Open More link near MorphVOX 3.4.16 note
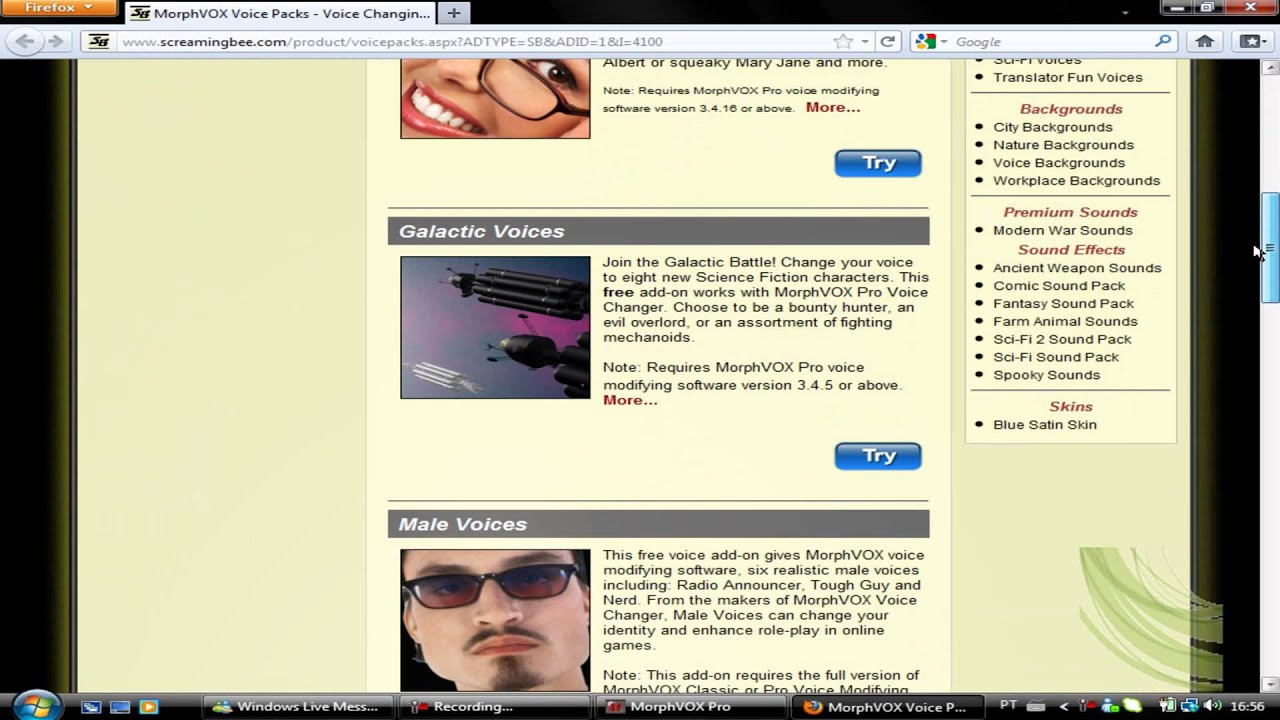The image size is (1280, 720). click(833, 107)
